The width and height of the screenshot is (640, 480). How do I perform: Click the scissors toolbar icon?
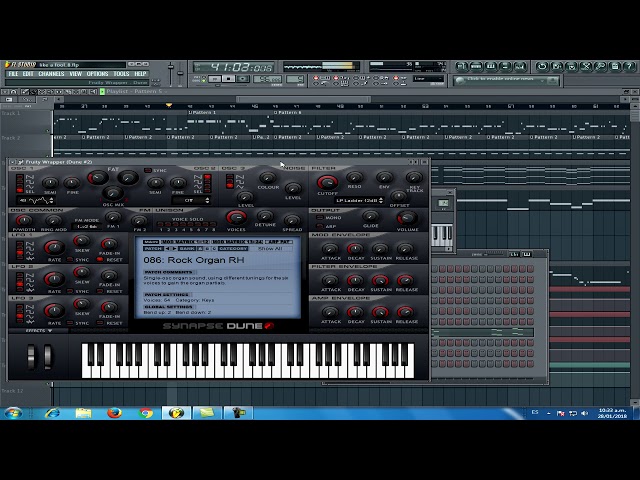tap(586, 66)
